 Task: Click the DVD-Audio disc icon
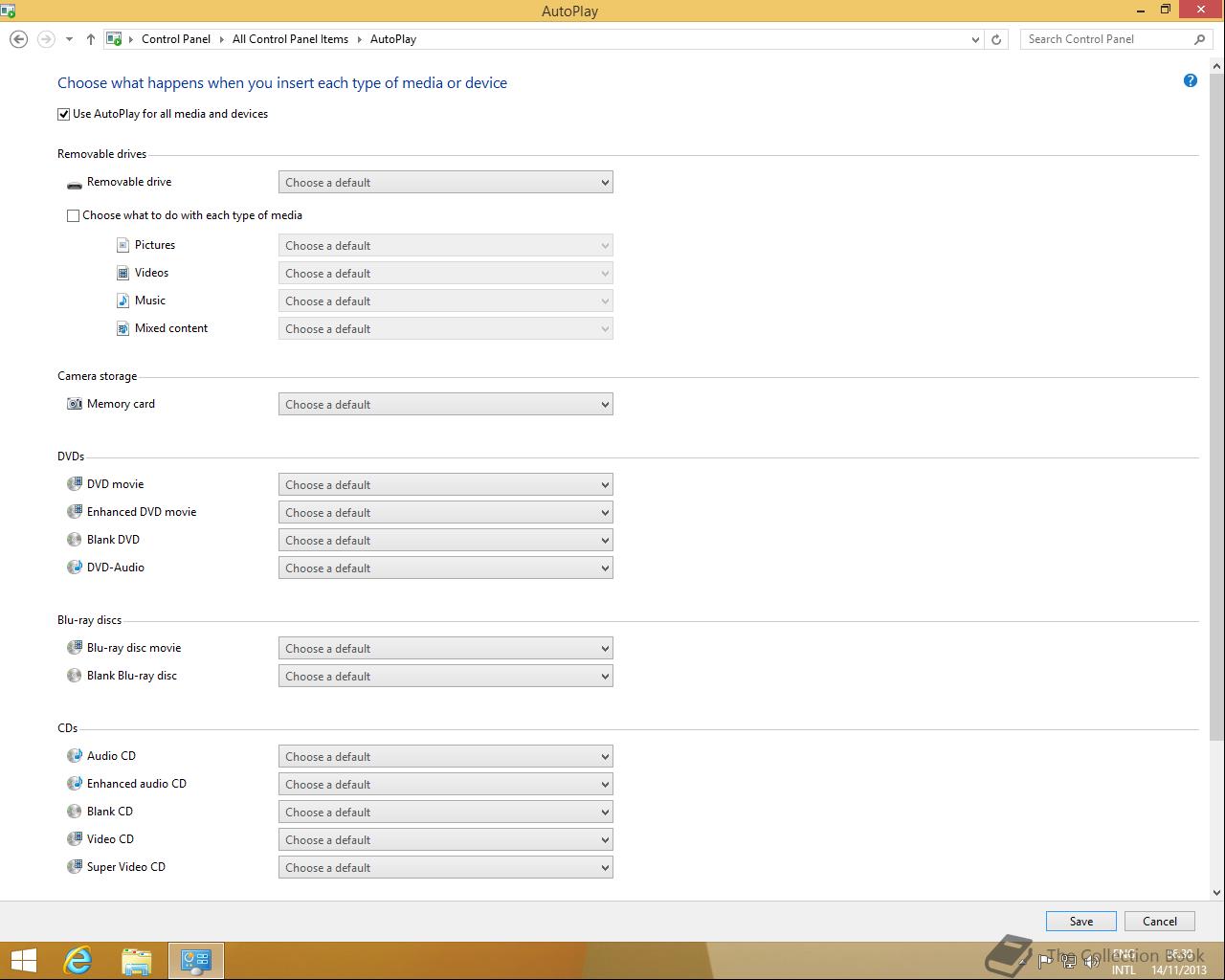point(75,568)
